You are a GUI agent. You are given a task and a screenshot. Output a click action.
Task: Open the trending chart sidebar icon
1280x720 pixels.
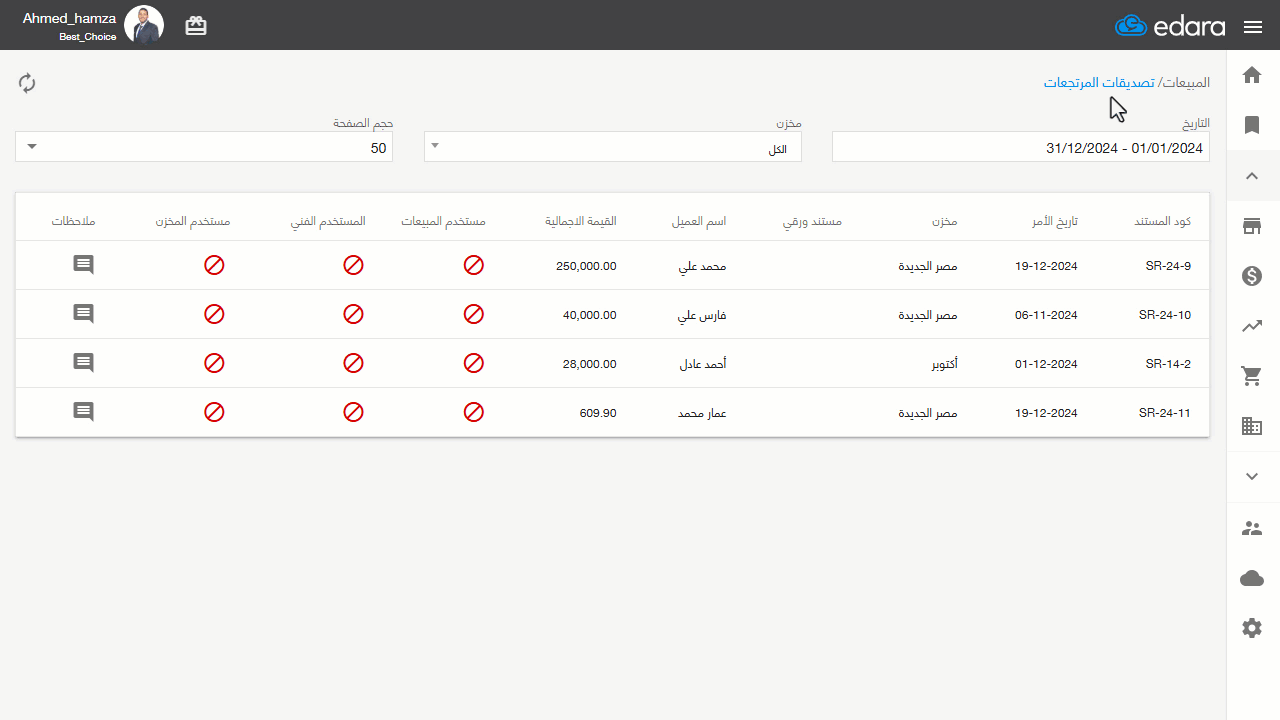click(1252, 326)
